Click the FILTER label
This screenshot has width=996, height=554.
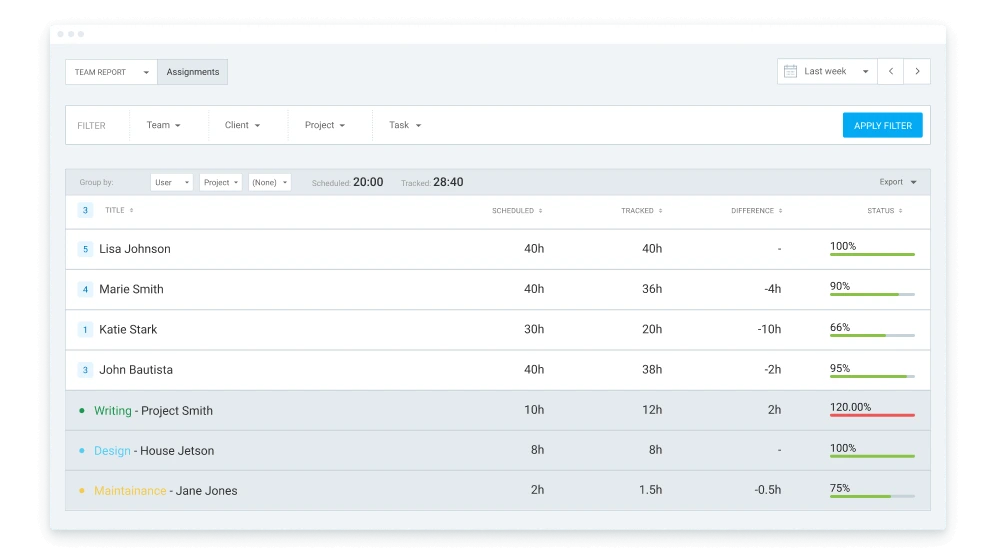(91, 126)
